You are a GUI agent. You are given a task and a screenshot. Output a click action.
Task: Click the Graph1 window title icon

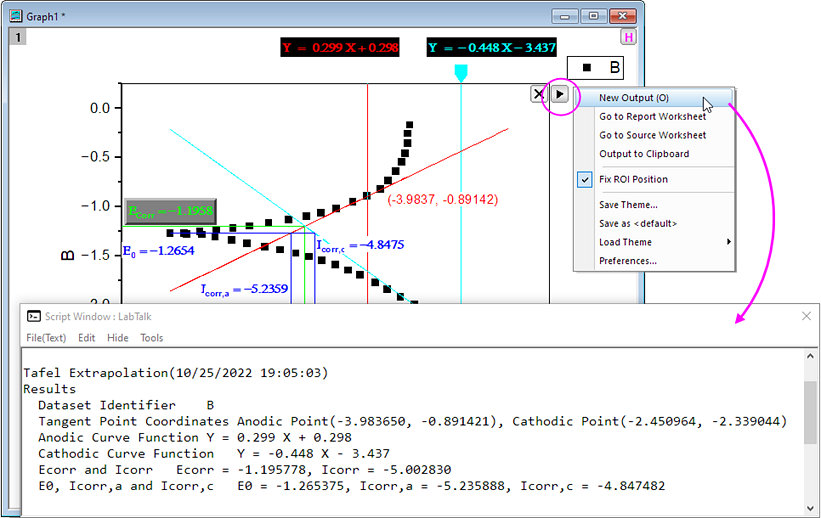16,15
